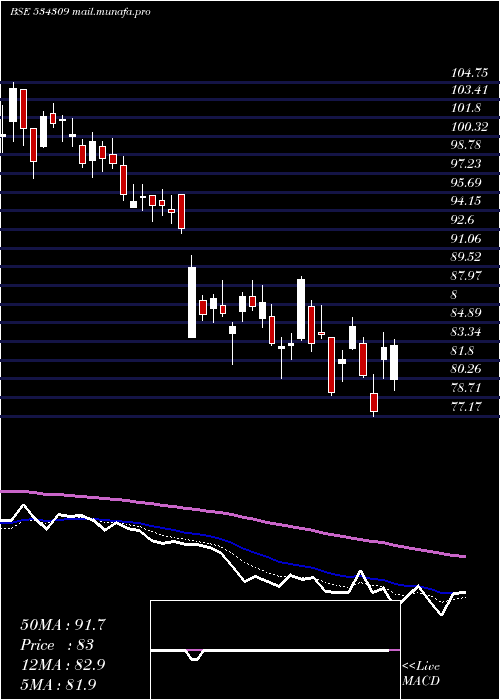Select the 84.89 price axis label
500x700 pixels.
[x=467, y=312]
